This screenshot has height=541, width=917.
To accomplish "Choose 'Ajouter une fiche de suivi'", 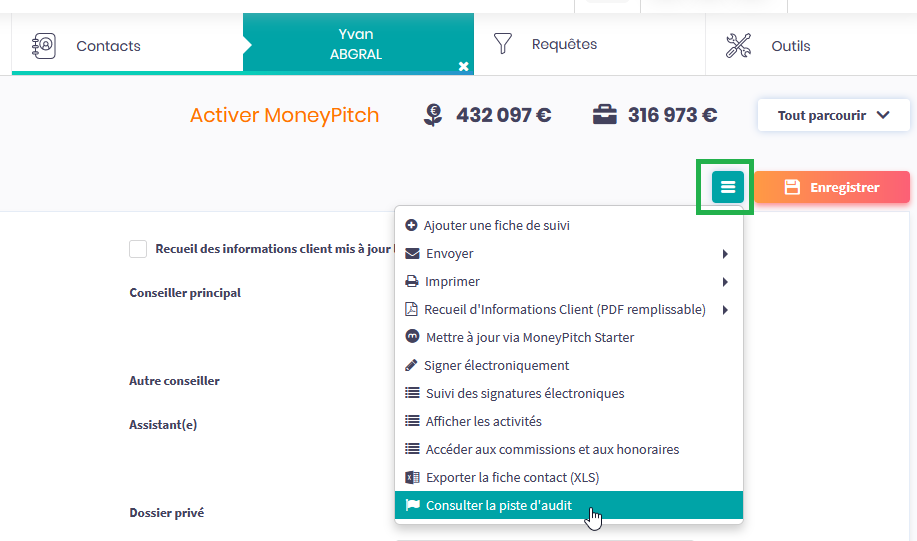I will [x=496, y=226].
